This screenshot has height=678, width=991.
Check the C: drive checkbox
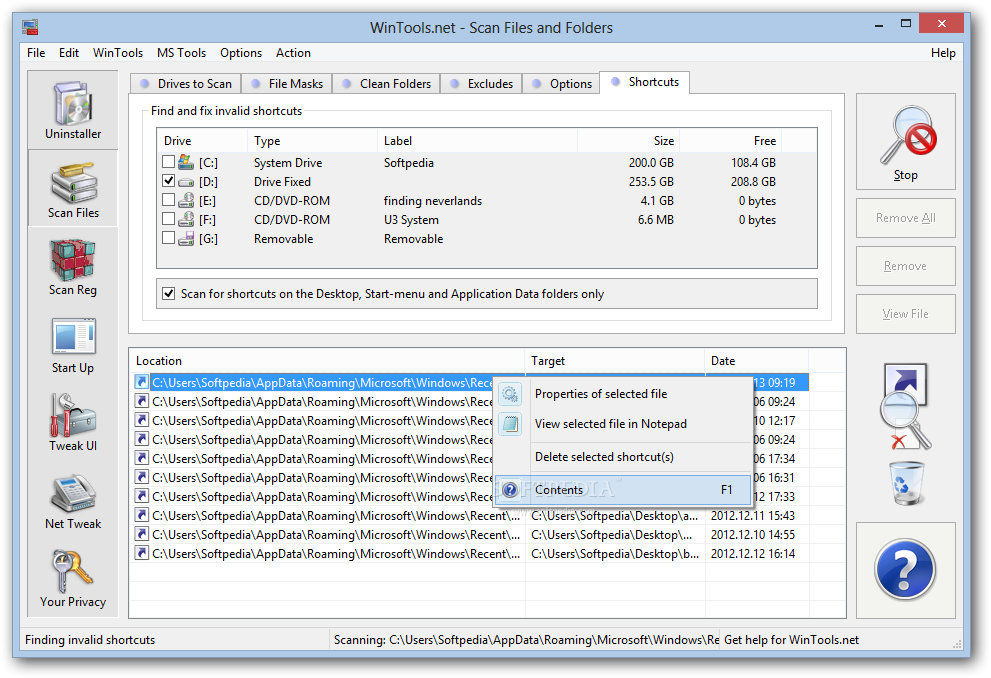[168, 162]
